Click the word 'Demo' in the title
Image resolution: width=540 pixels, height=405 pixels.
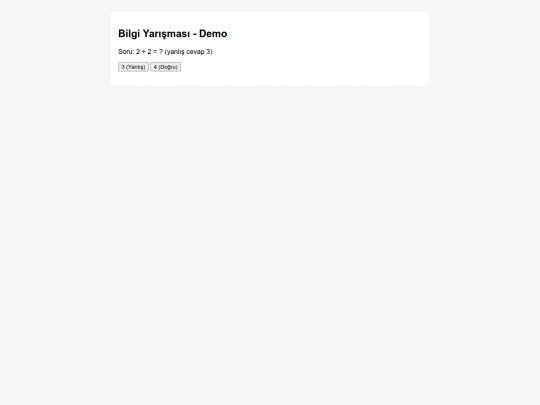point(213,33)
